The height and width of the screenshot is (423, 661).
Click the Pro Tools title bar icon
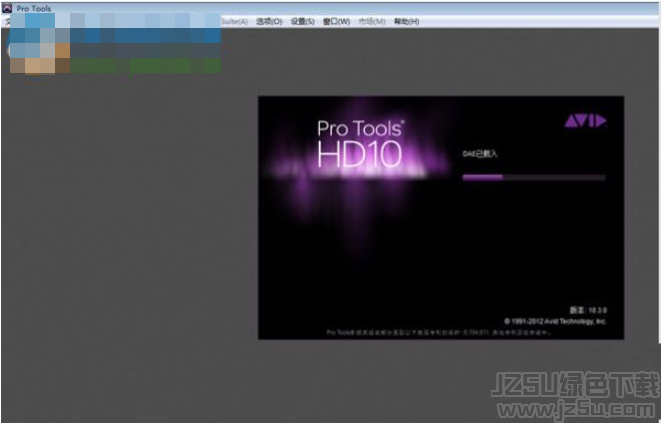point(7,8)
